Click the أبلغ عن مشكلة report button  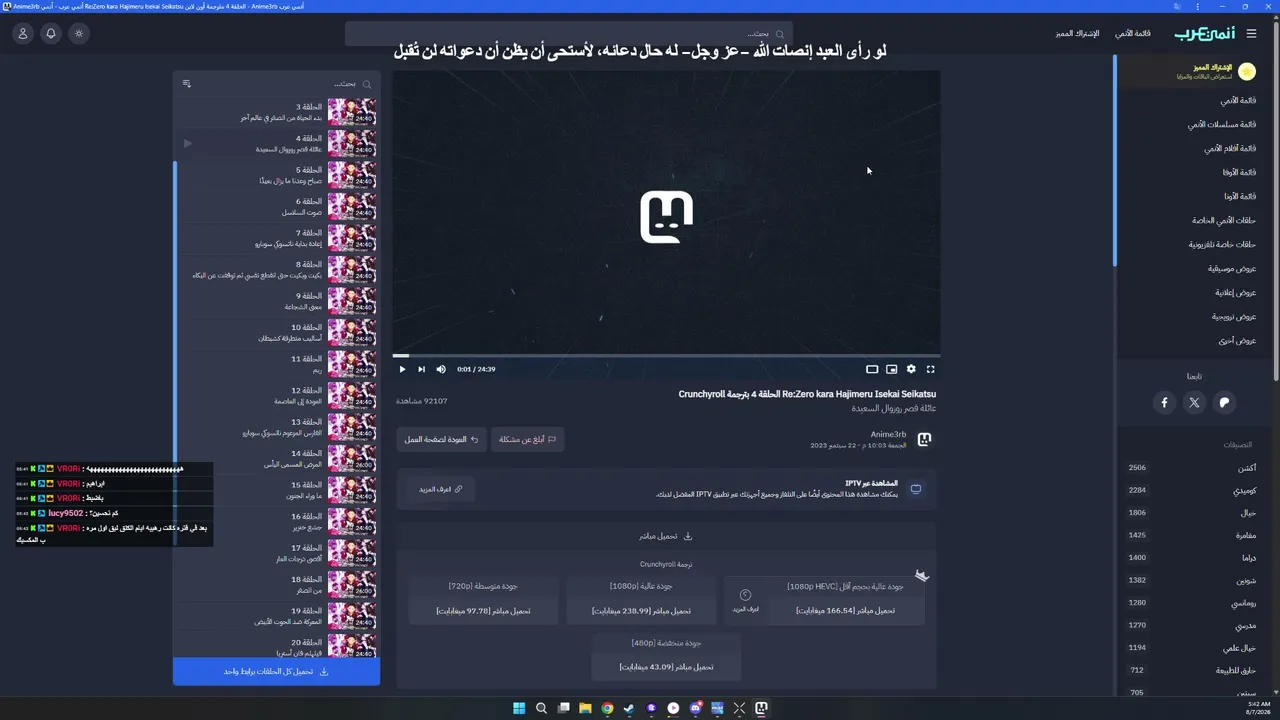coord(528,439)
